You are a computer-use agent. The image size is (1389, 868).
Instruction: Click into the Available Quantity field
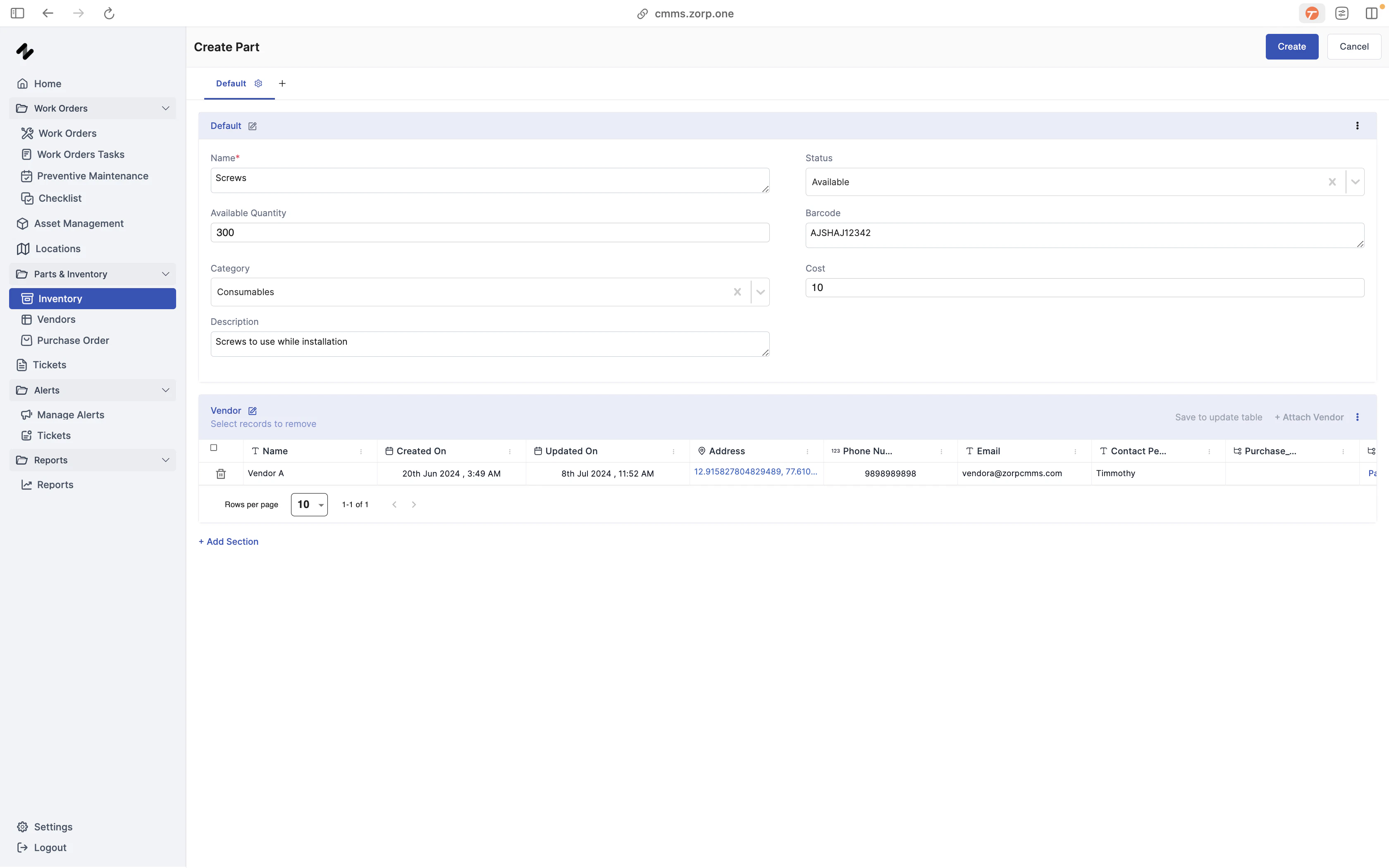tap(489, 232)
